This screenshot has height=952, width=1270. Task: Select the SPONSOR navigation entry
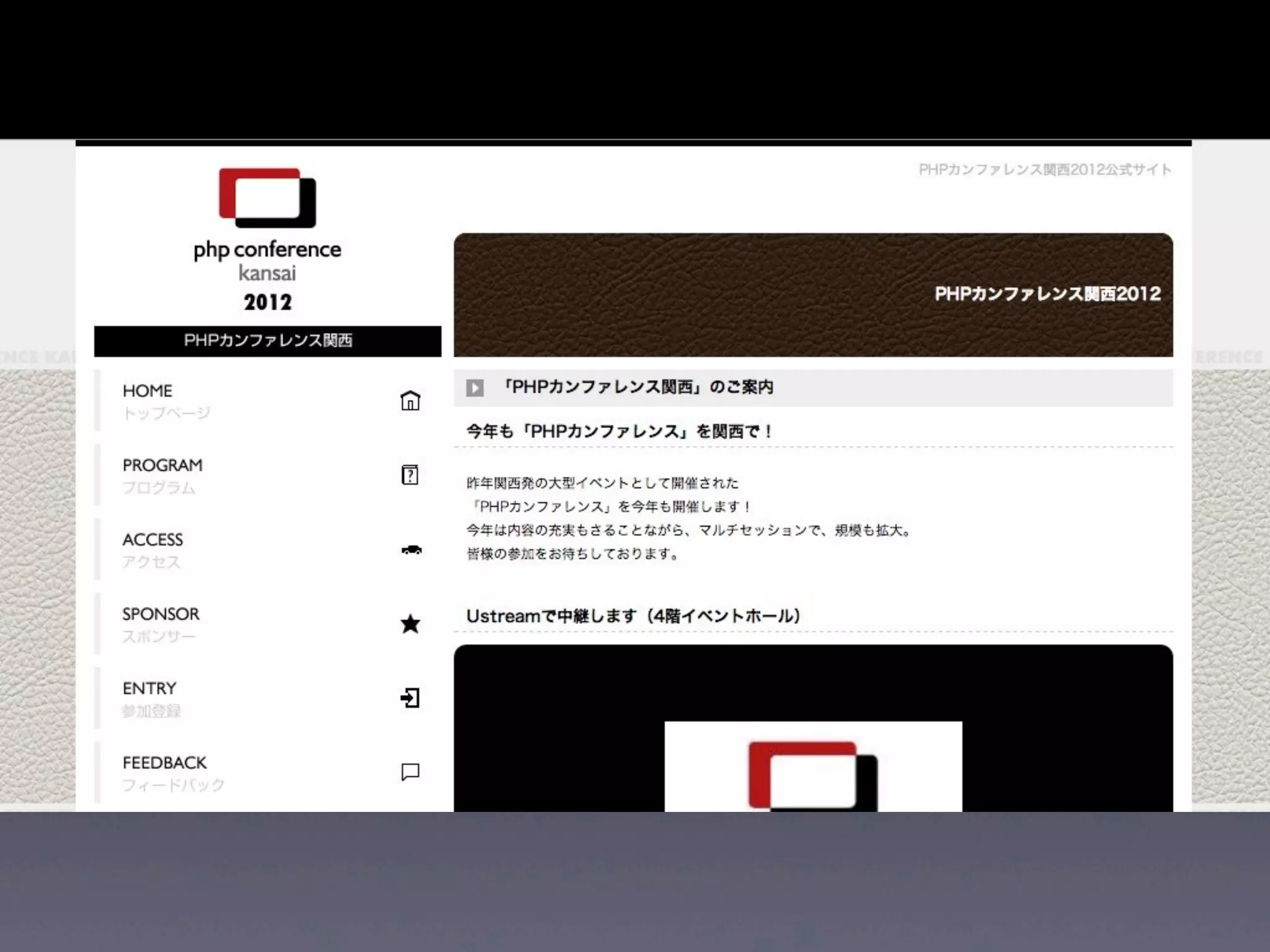pyautogui.click(x=161, y=614)
